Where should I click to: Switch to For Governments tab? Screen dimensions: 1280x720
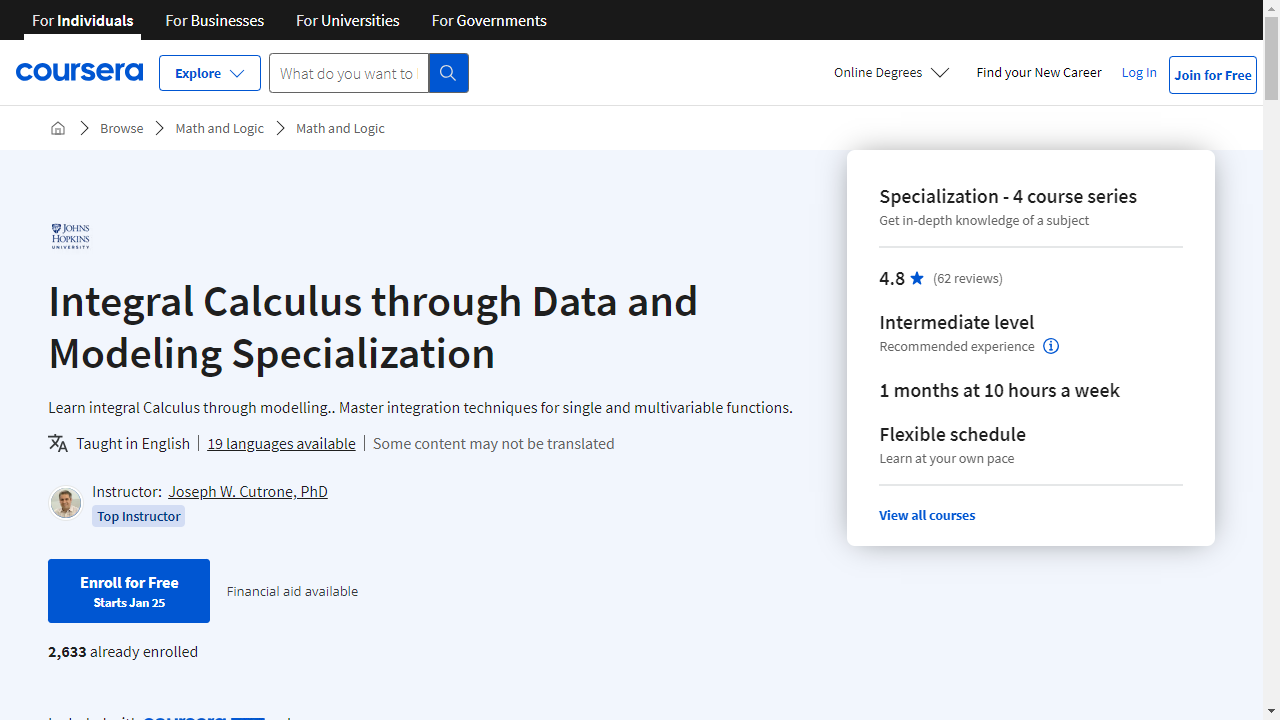coord(489,20)
